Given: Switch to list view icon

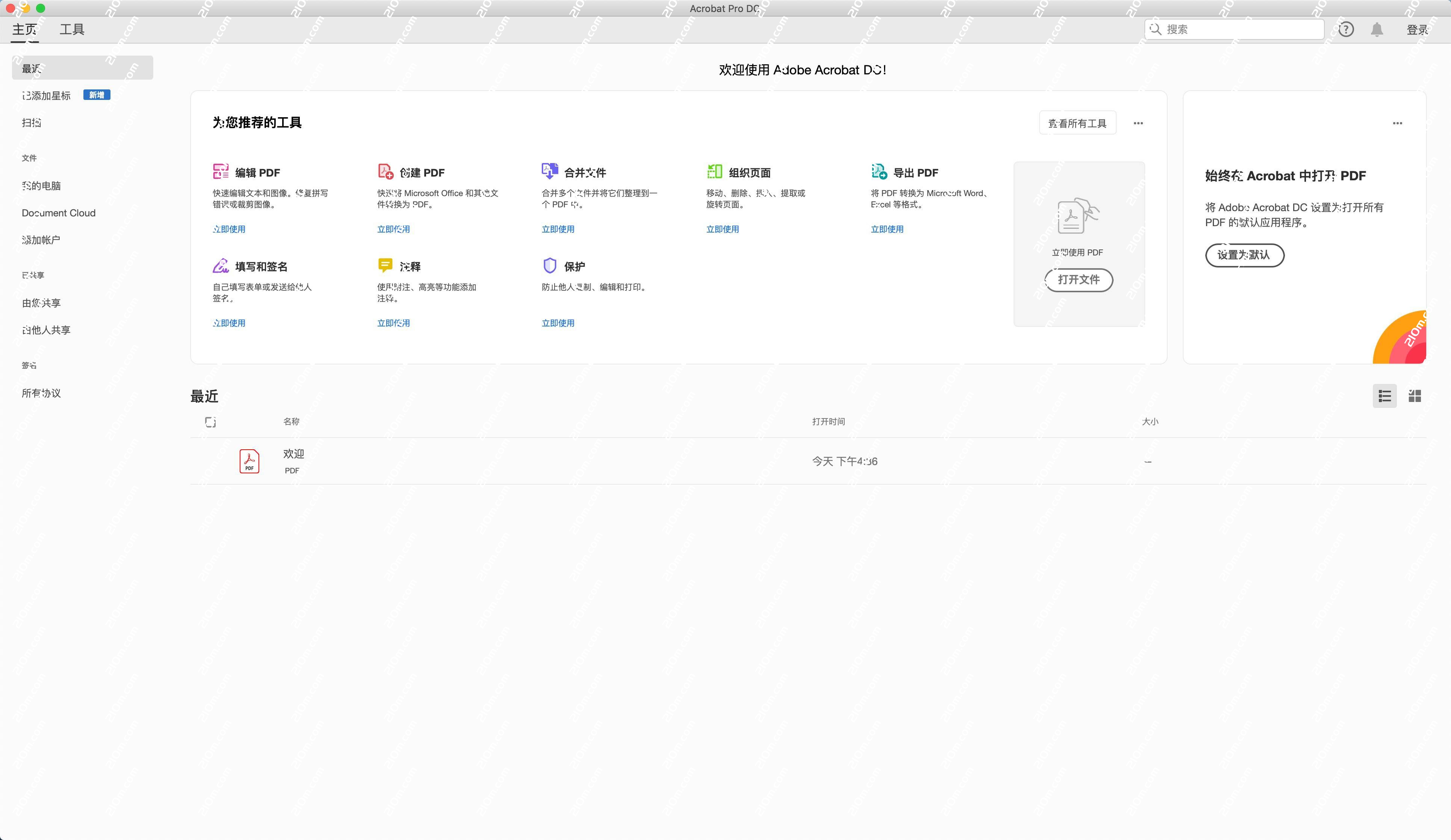Looking at the screenshot, I should click(x=1385, y=396).
